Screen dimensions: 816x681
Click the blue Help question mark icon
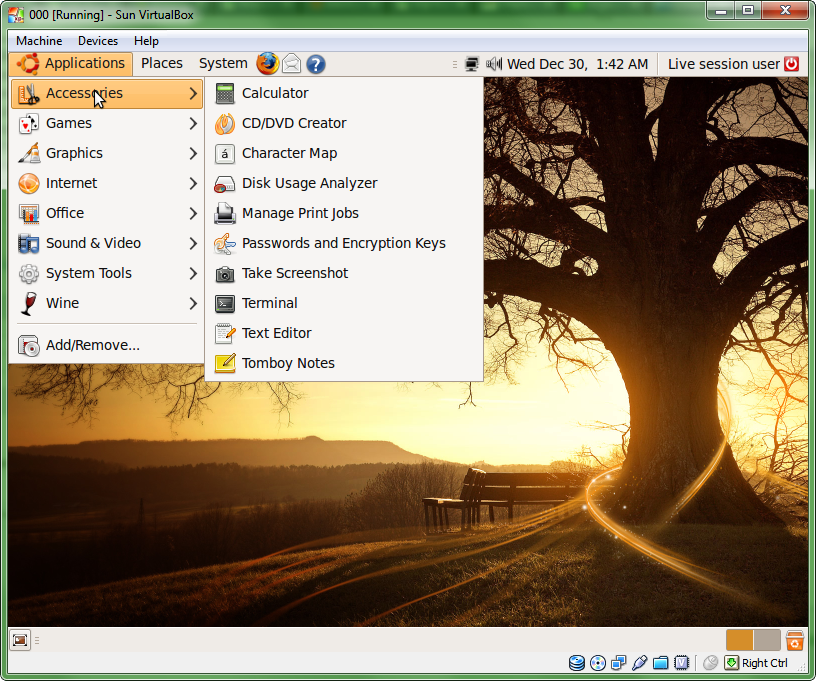pyautogui.click(x=315, y=64)
